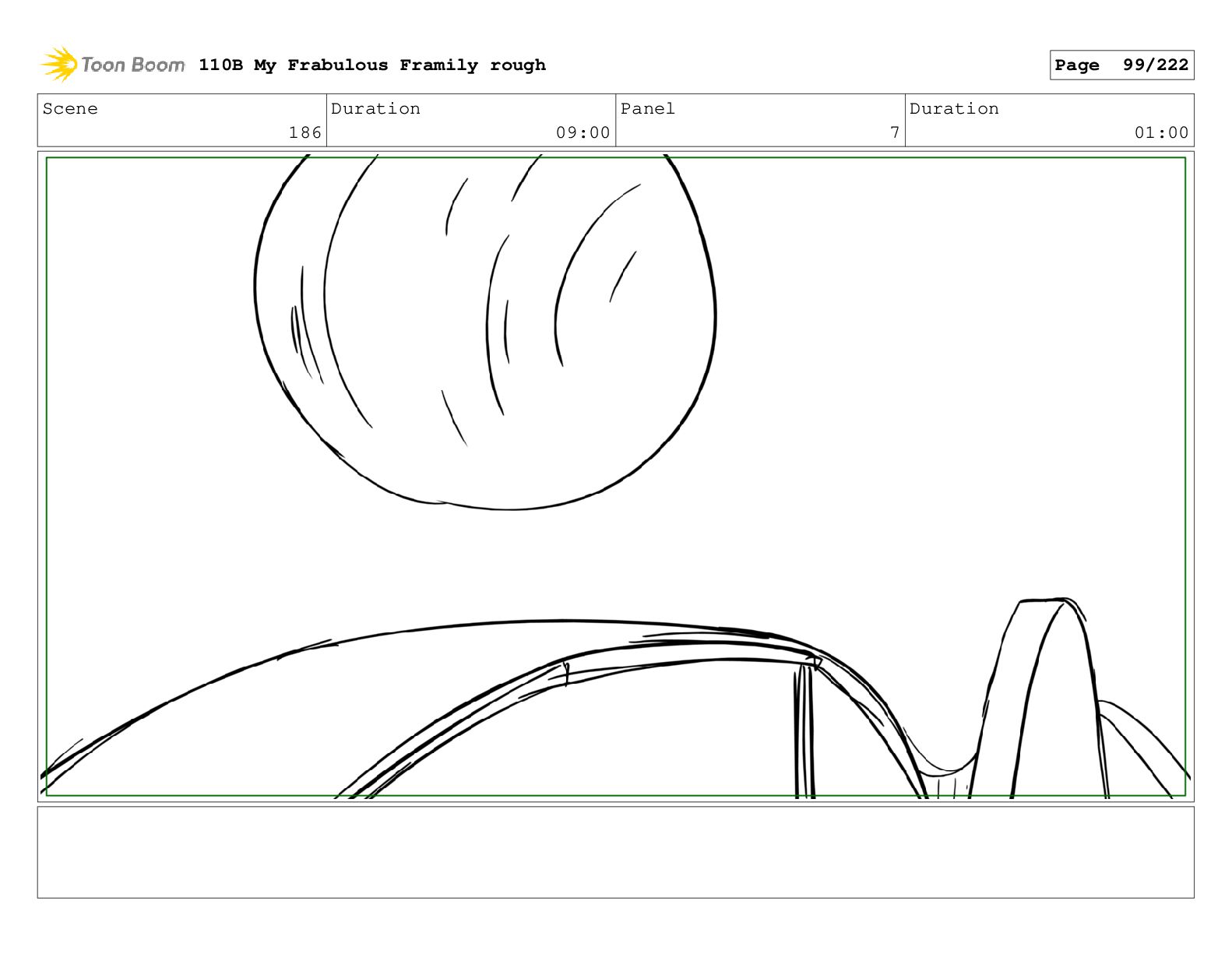This screenshot has width=1232, height=954.
Task: Click the panel number '7'
Action: click(x=895, y=133)
